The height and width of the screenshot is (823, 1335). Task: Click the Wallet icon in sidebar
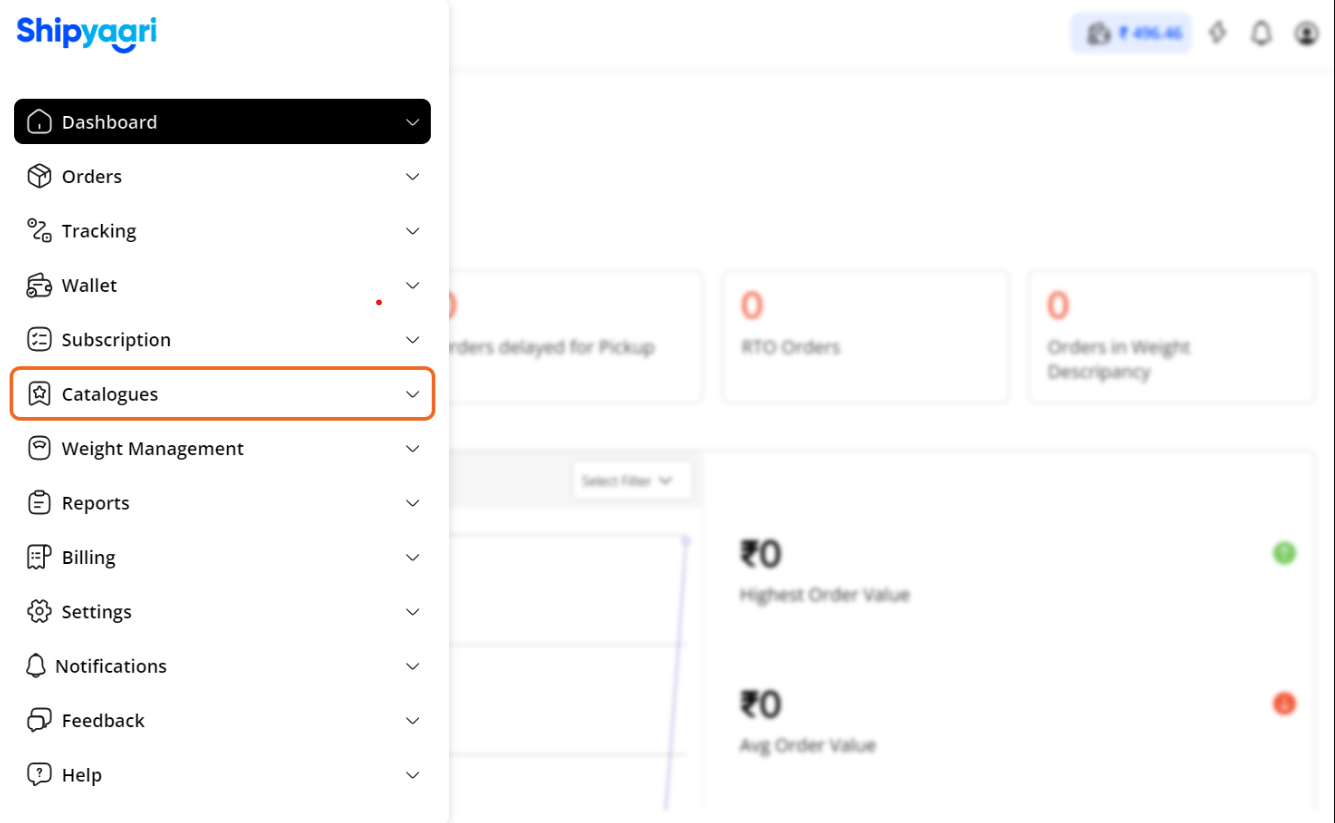(39, 285)
